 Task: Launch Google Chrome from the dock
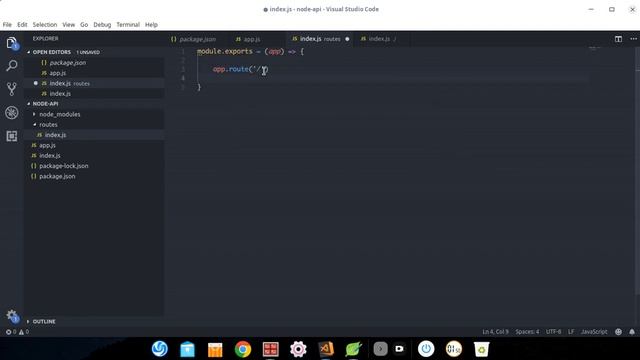(243, 349)
